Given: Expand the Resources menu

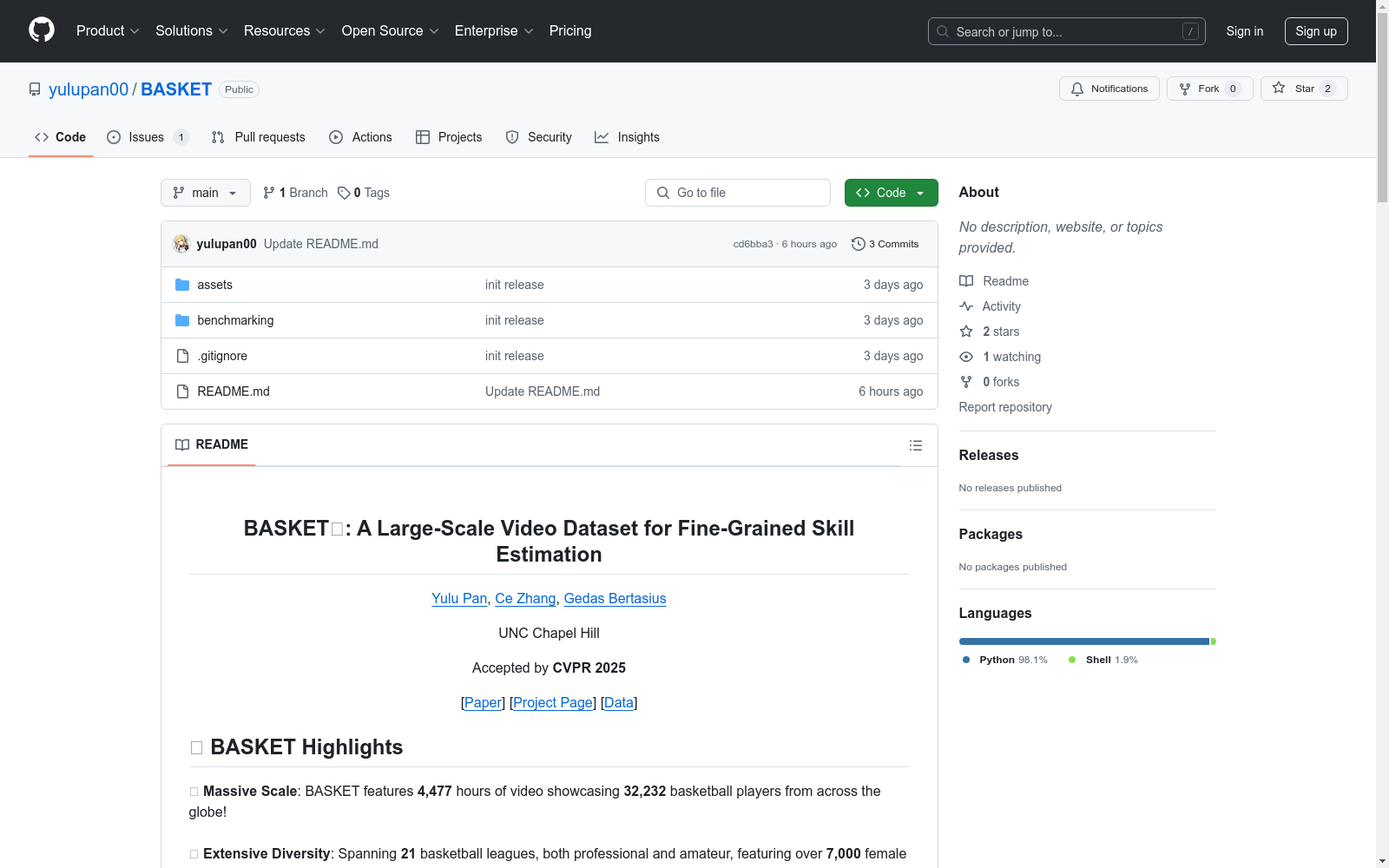Looking at the screenshot, I should coord(285,31).
